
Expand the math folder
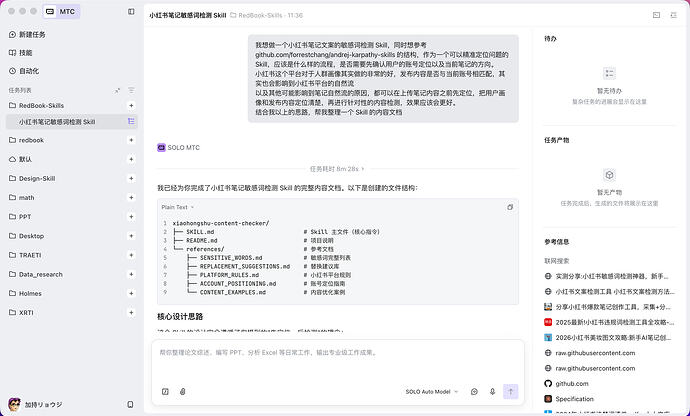(x=22, y=198)
